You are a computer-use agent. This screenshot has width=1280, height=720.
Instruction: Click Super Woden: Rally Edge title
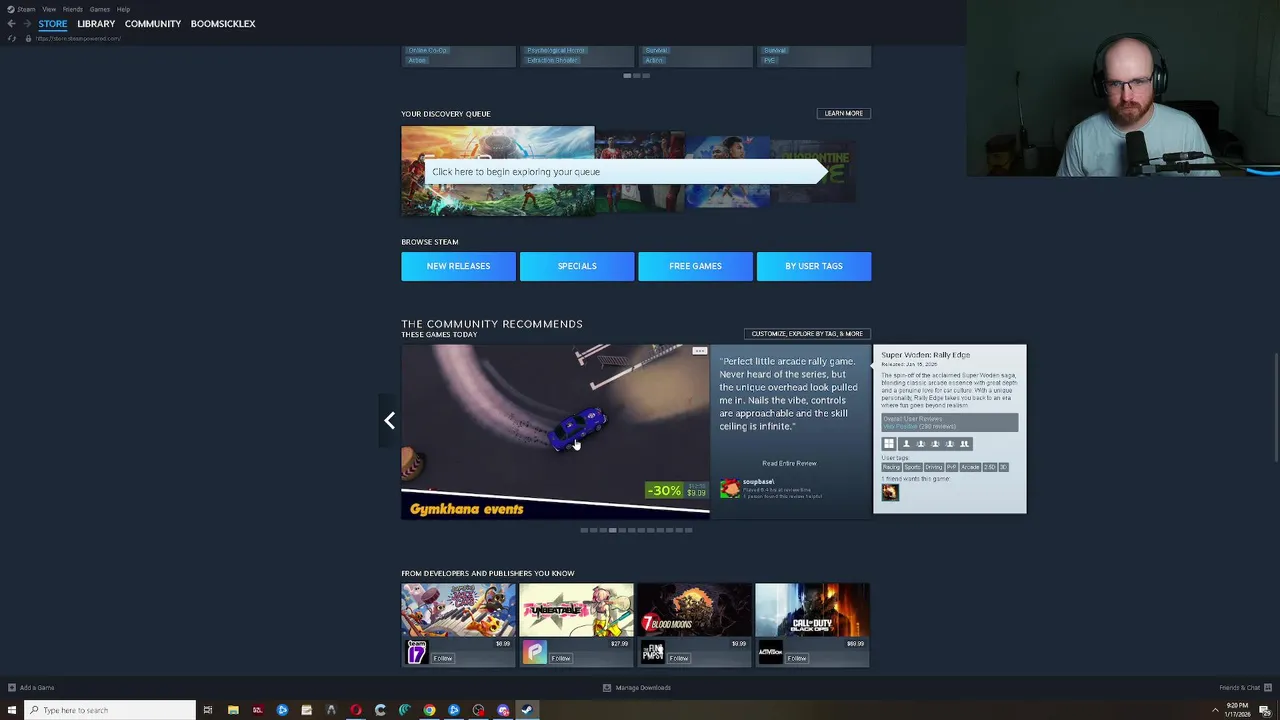925,355
